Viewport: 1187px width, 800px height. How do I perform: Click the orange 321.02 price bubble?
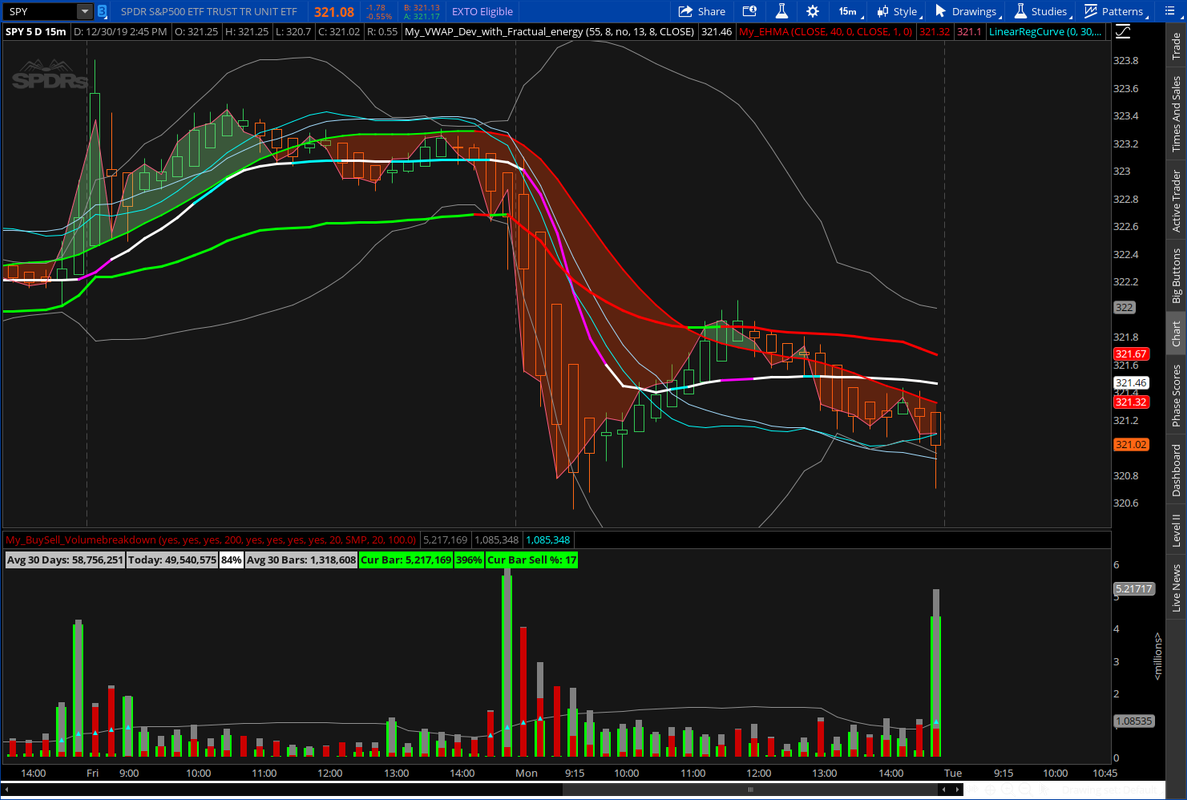[x=1131, y=444]
